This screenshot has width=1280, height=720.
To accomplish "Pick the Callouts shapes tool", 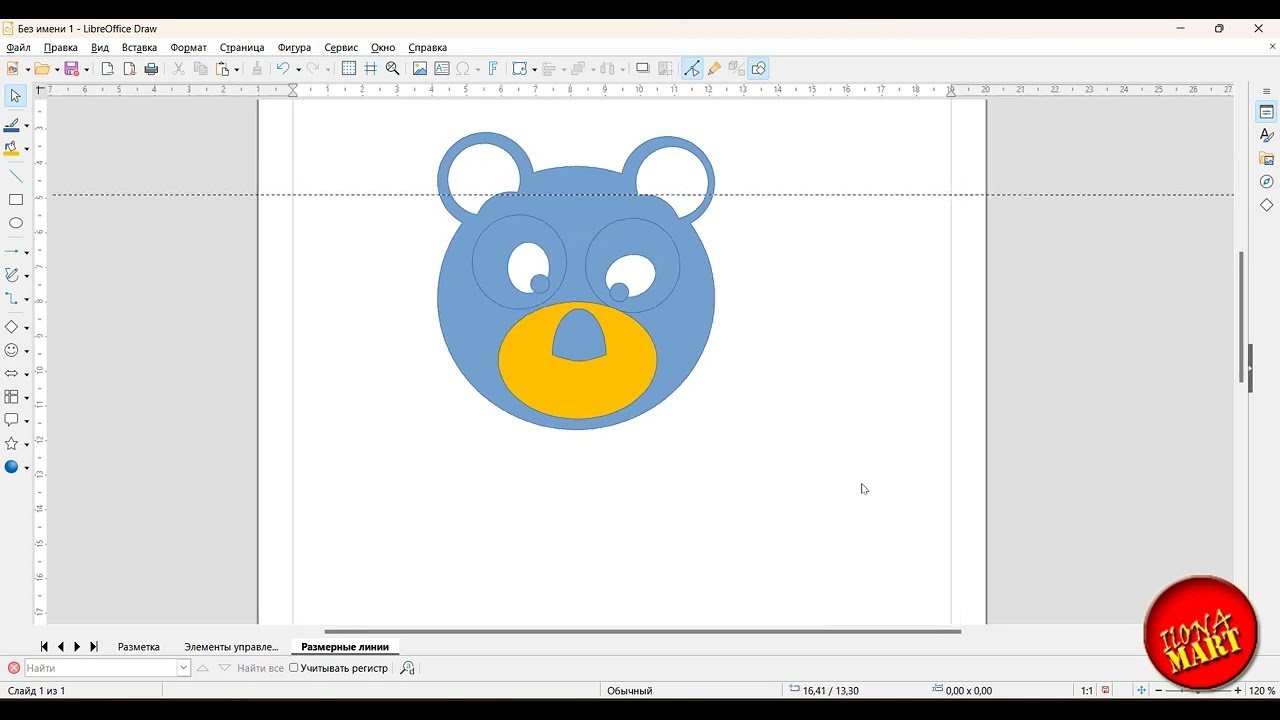I will (12, 420).
